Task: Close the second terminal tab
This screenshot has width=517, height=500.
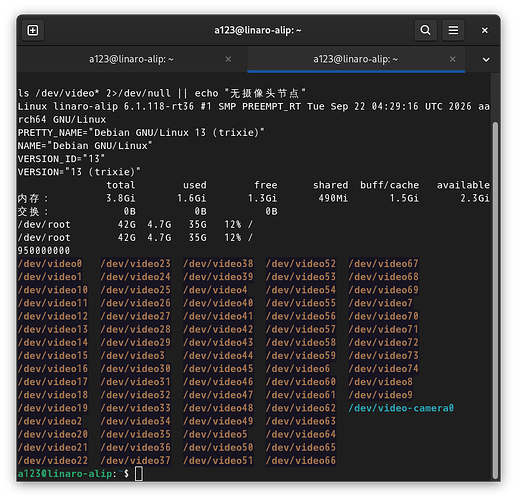Action: pyautogui.click(x=452, y=59)
